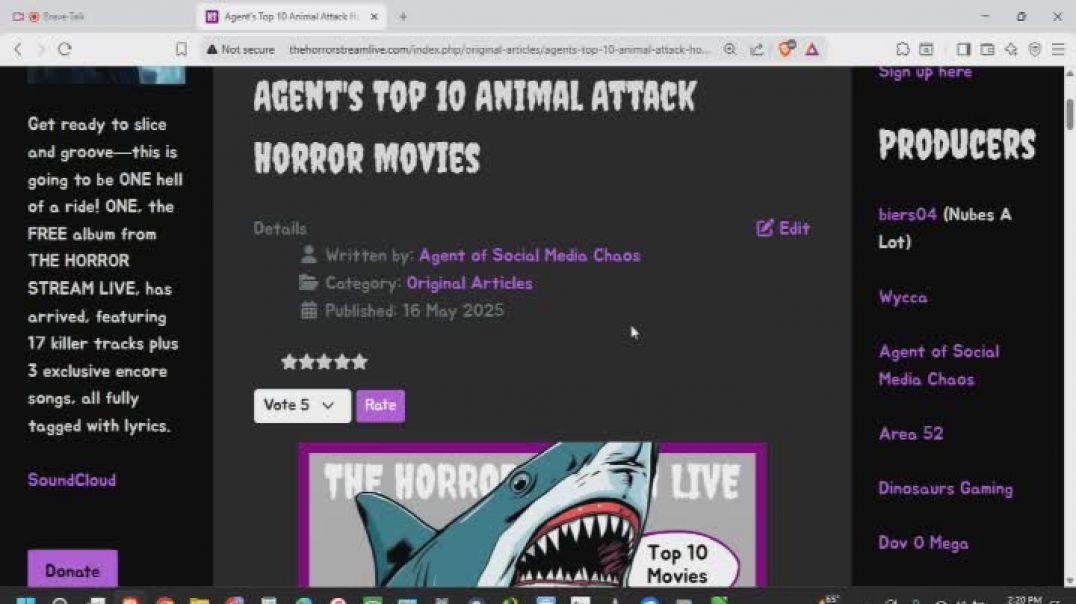Click the five-star rating display
The width and height of the screenshot is (1076, 604).
pos(324,362)
